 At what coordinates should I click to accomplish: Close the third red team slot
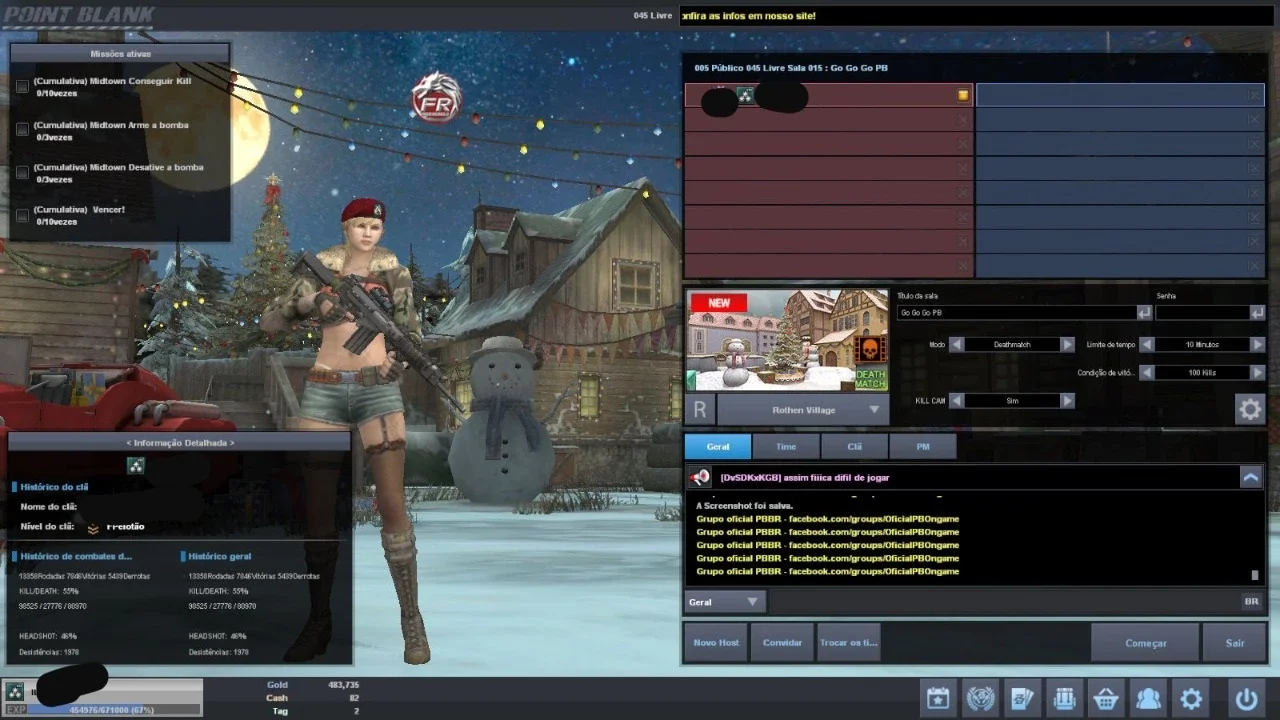[x=963, y=144]
